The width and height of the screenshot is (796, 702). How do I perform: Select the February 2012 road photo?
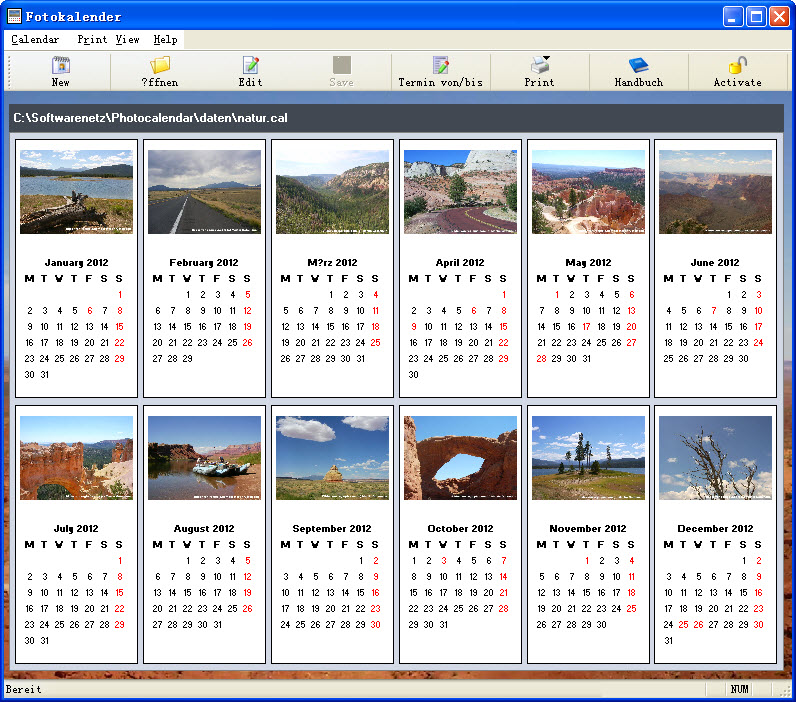pyautogui.click(x=204, y=192)
